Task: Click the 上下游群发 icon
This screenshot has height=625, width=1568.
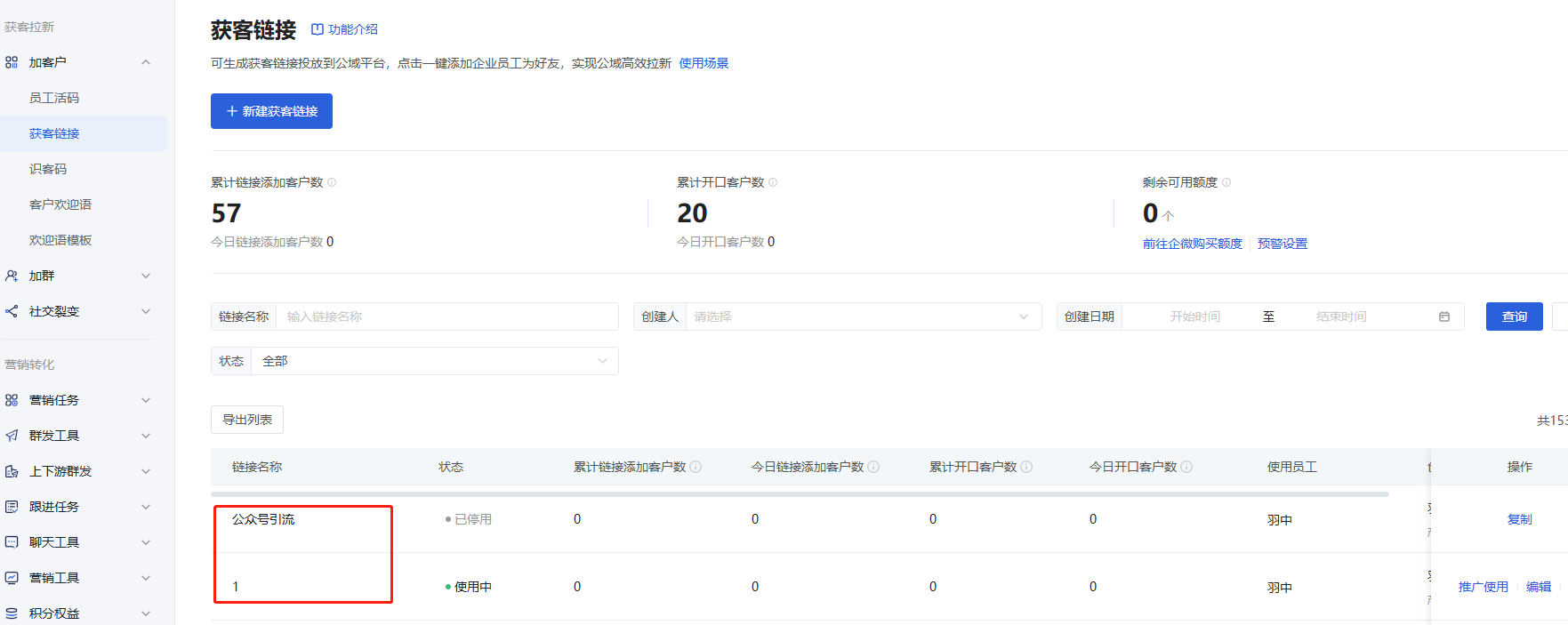Action: click(x=12, y=471)
